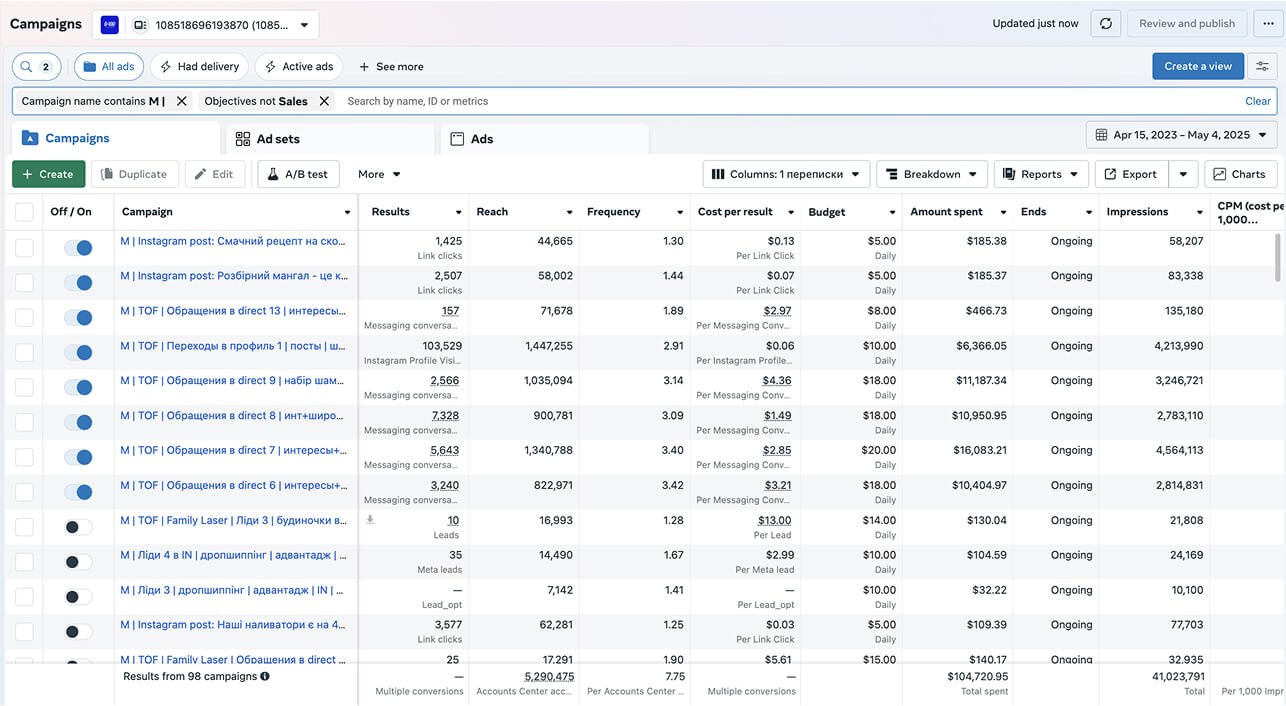Click the A/B test flask button
Image resolution: width=1286 pixels, height=706 pixels.
[x=298, y=174]
